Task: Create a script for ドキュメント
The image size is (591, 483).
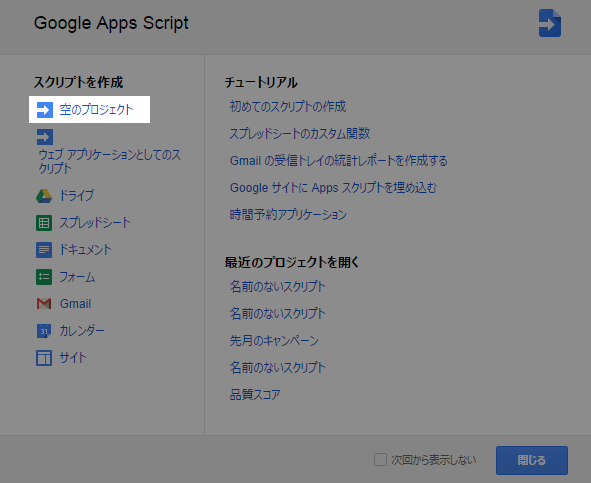Action: pos(86,250)
